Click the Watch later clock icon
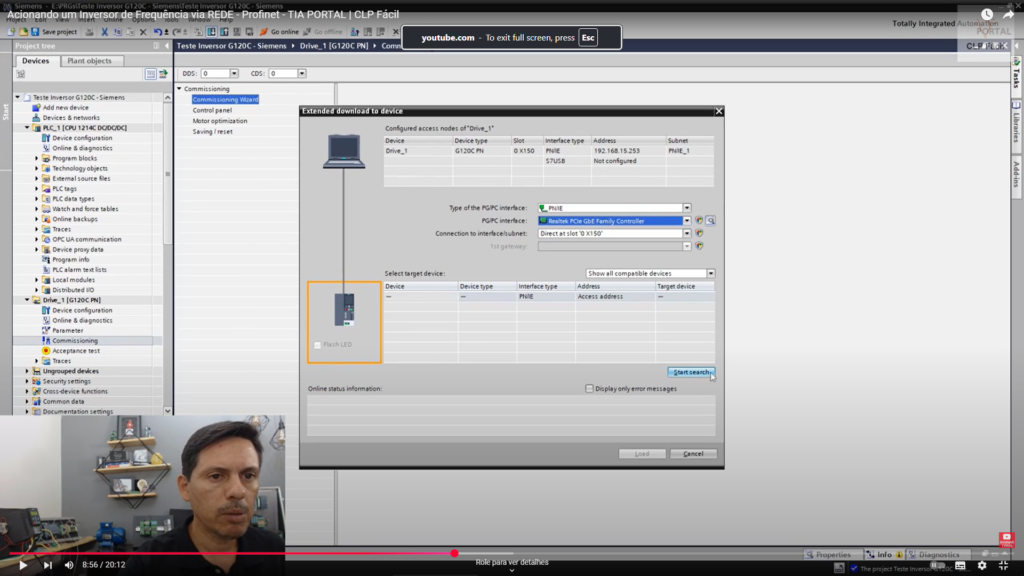Viewport: 1024px width, 576px height. (x=987, y=14)
